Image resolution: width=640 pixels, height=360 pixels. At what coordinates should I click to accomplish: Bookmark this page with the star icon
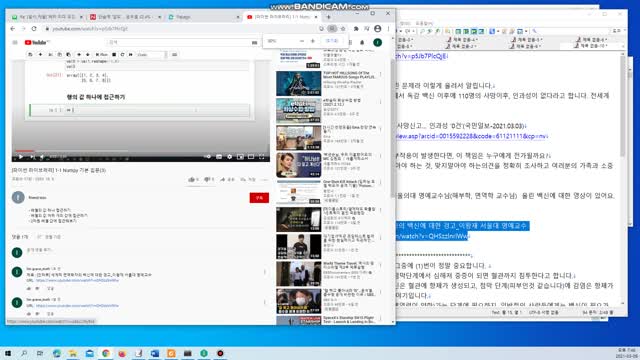343,29
